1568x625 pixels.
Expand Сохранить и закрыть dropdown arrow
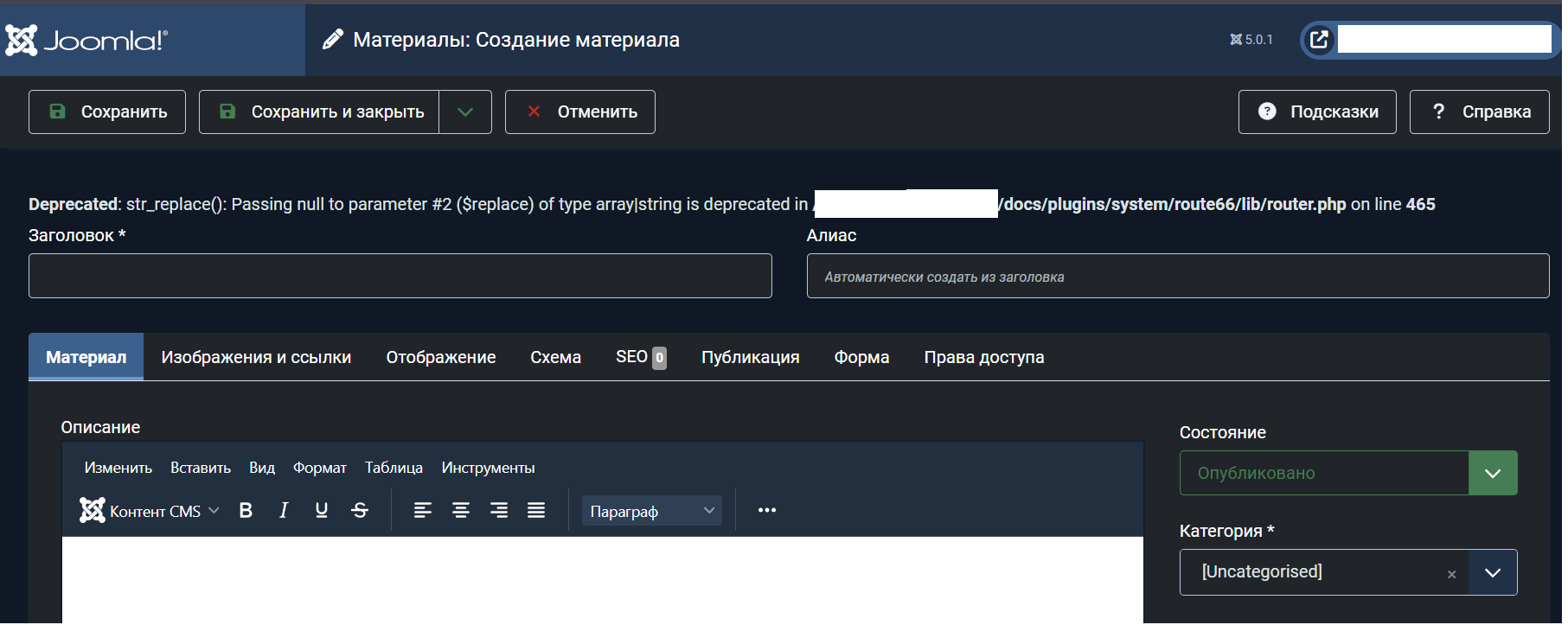coord(465,112)
